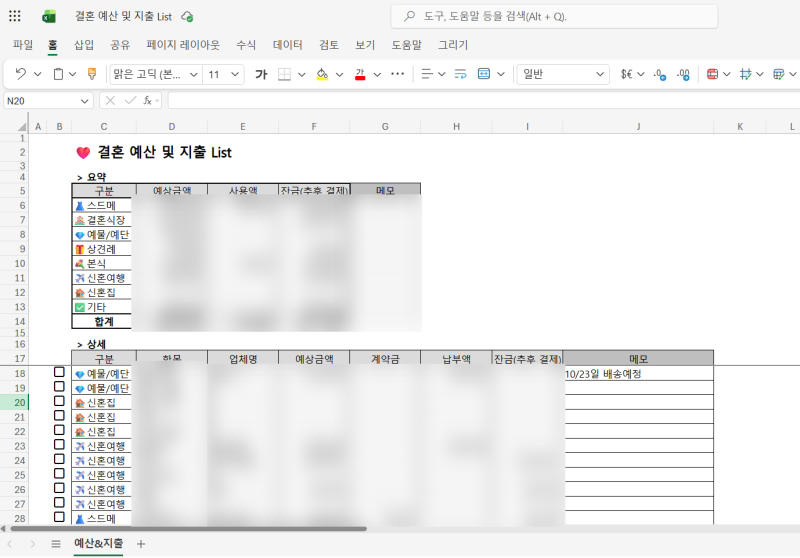Tick the checkbox in row 19

click(59, 386)
